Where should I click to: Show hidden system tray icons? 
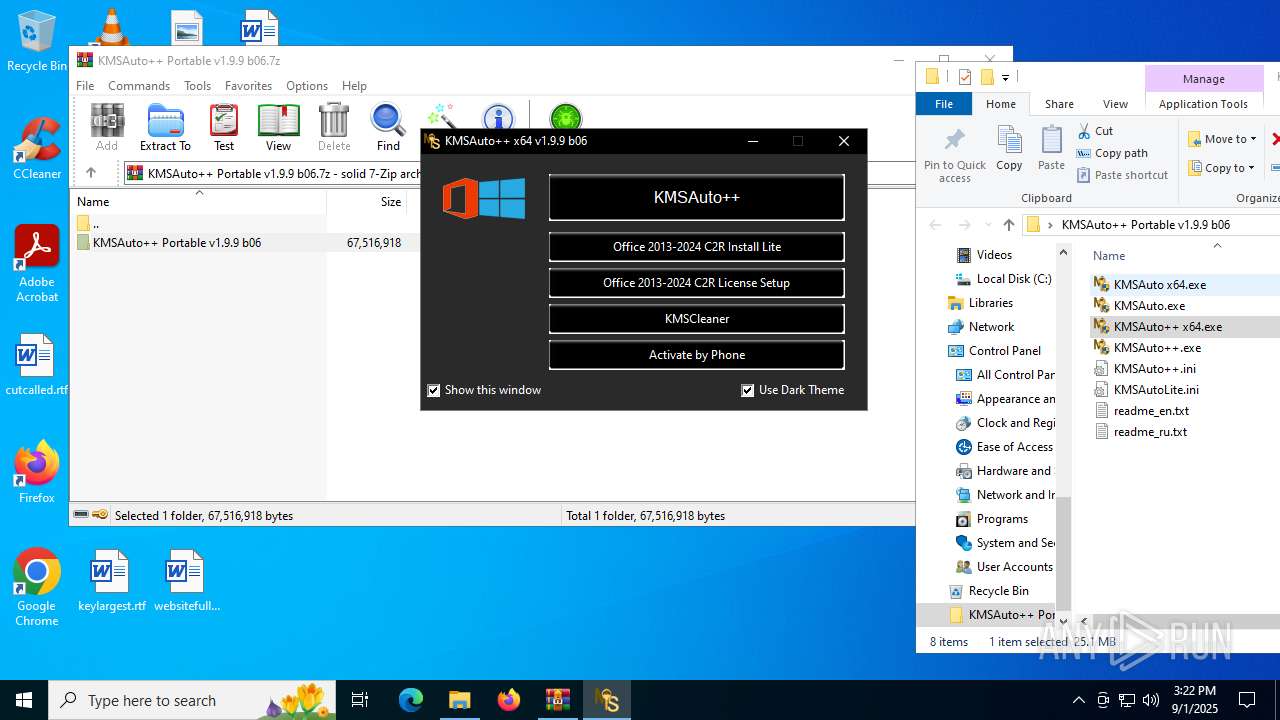pos(1078,700)
